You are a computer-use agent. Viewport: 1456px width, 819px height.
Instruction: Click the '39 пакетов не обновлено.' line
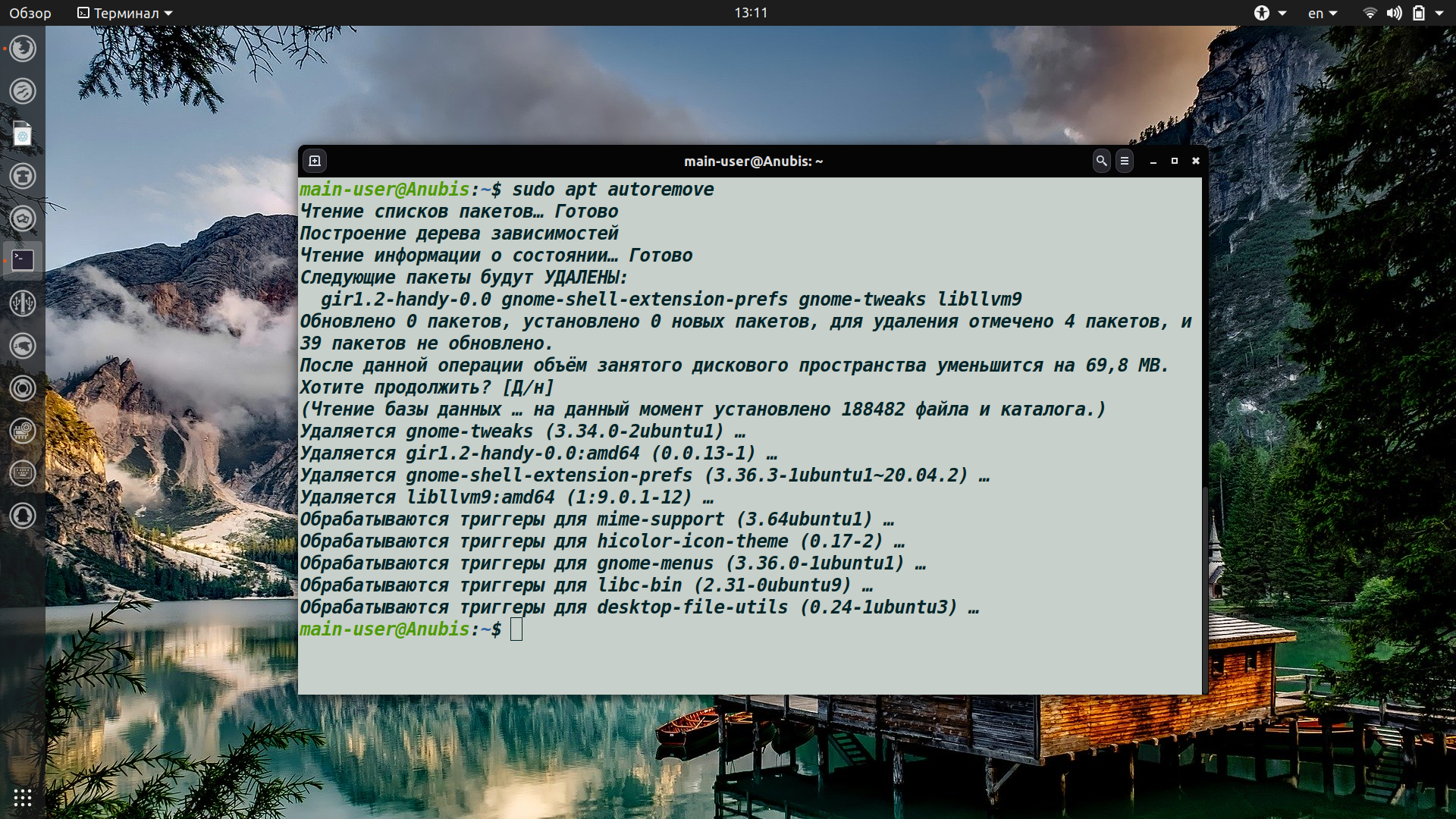[x=426, y=344]
